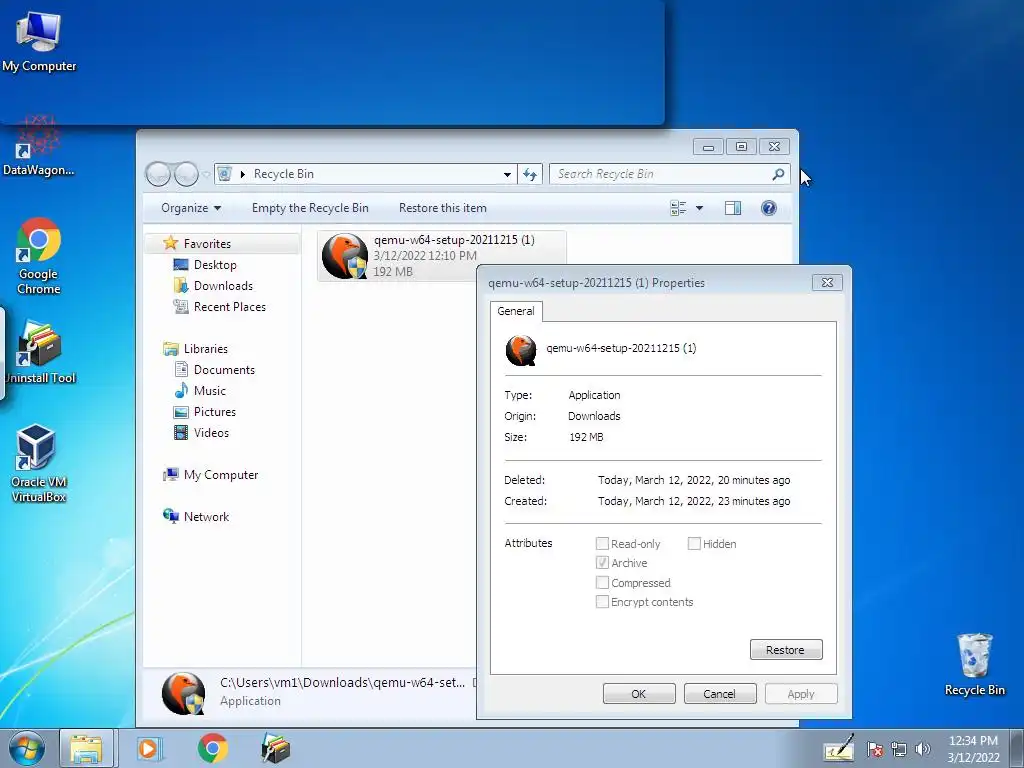The width and height of the screenshot is (1024, 768).
Task: Launch Windows Media Player from the taskbar
Action: (150, 748)
